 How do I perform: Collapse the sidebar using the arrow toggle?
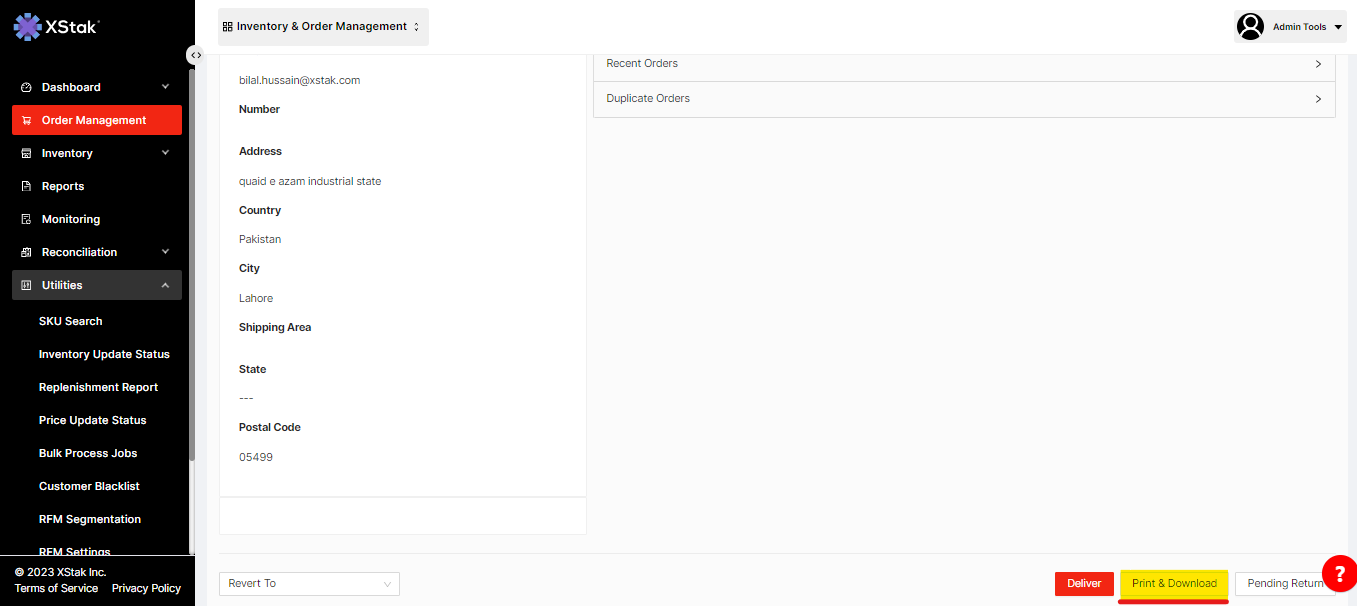[196, 55]
